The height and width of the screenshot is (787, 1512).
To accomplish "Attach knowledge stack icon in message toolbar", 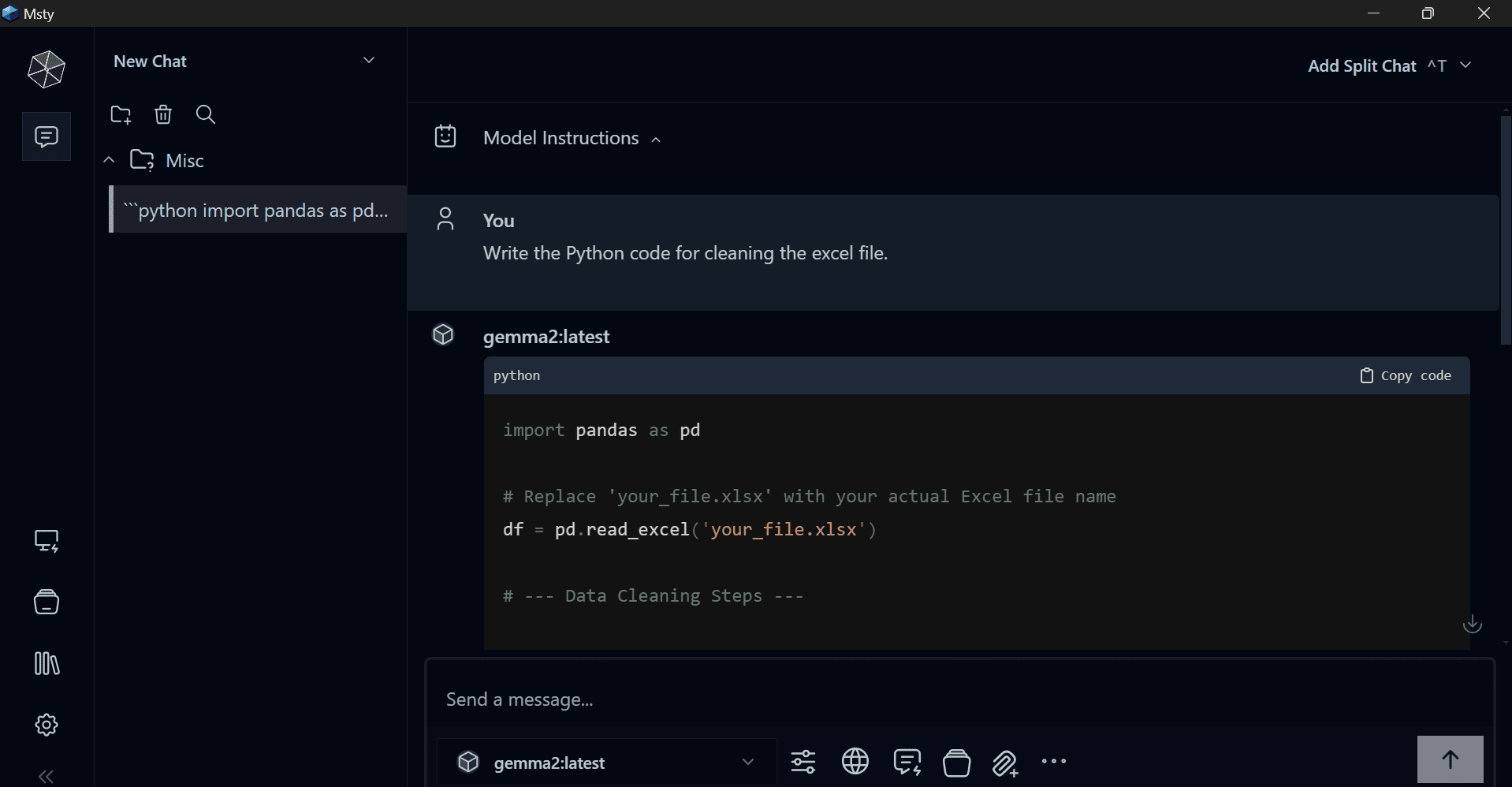I will pyautogui.click(x=957, y=763).
